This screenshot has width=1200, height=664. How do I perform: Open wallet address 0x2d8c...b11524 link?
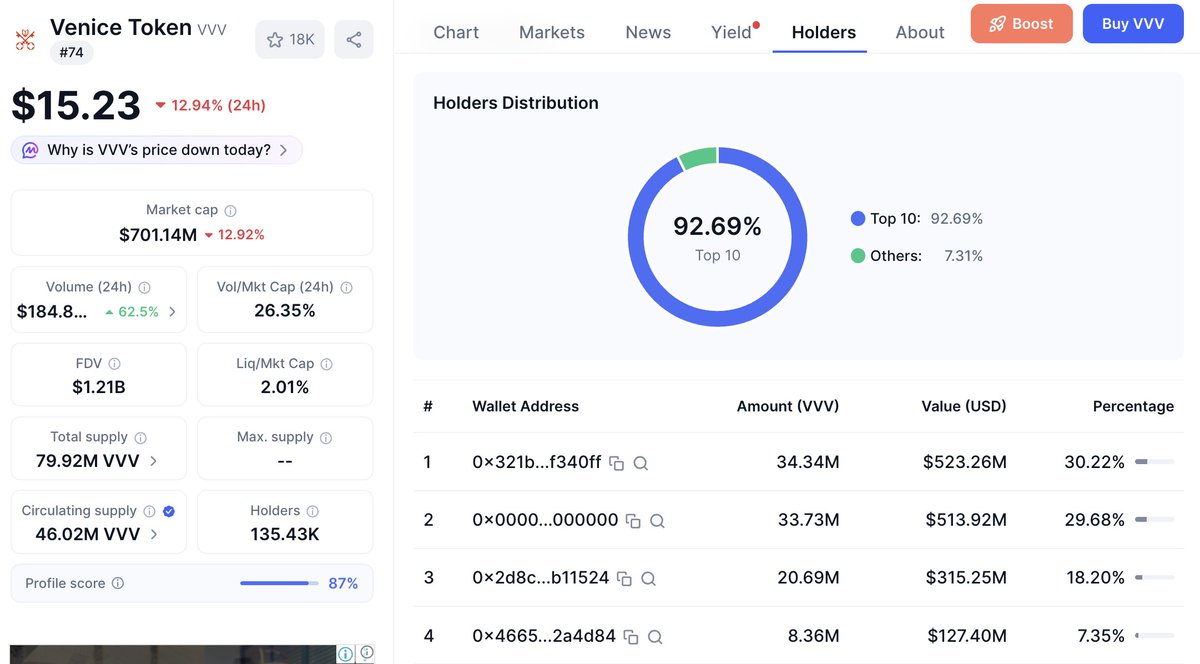click(541, 577)
